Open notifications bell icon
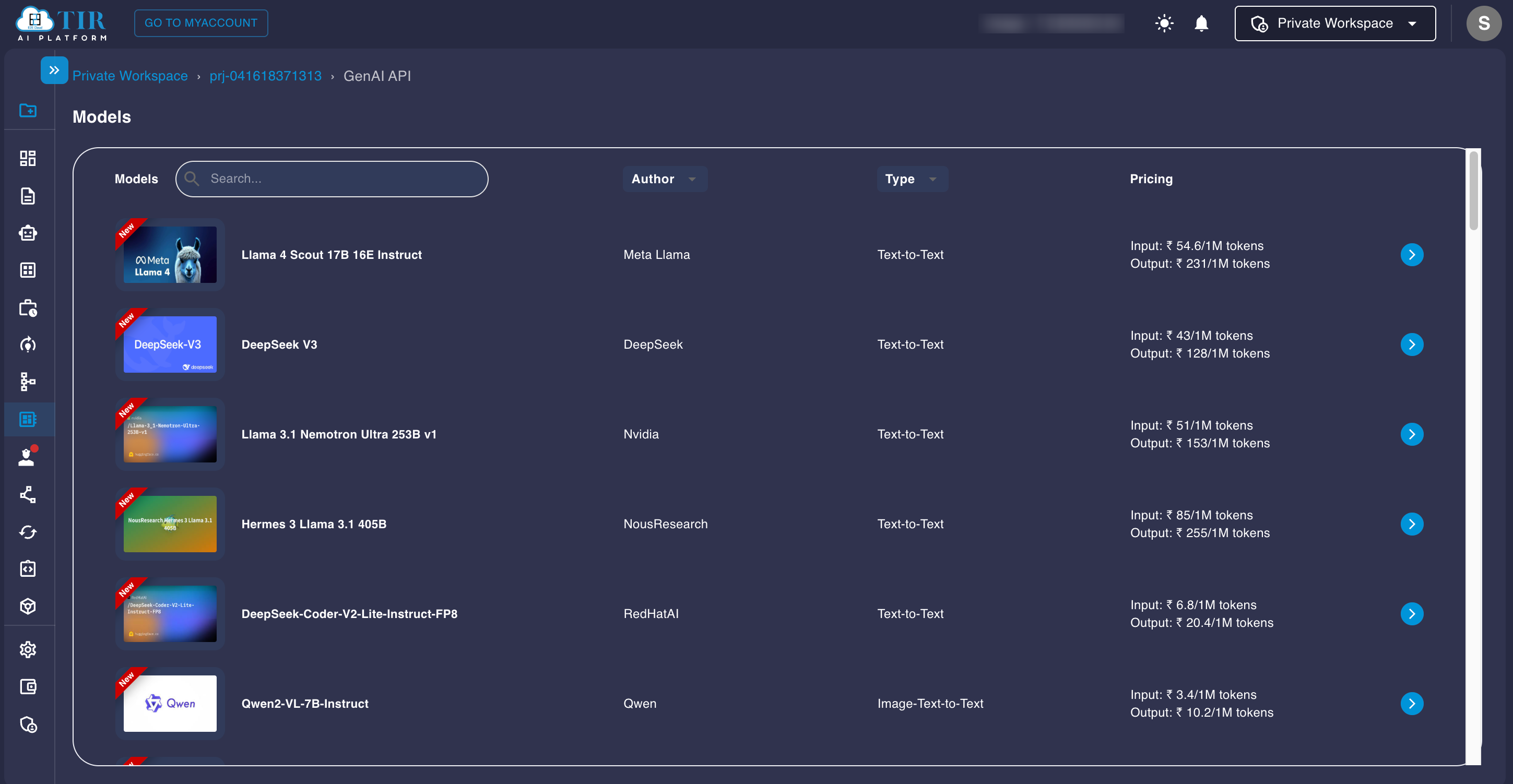Screen dimensions: 1513x784 [x=1201, y=23]
